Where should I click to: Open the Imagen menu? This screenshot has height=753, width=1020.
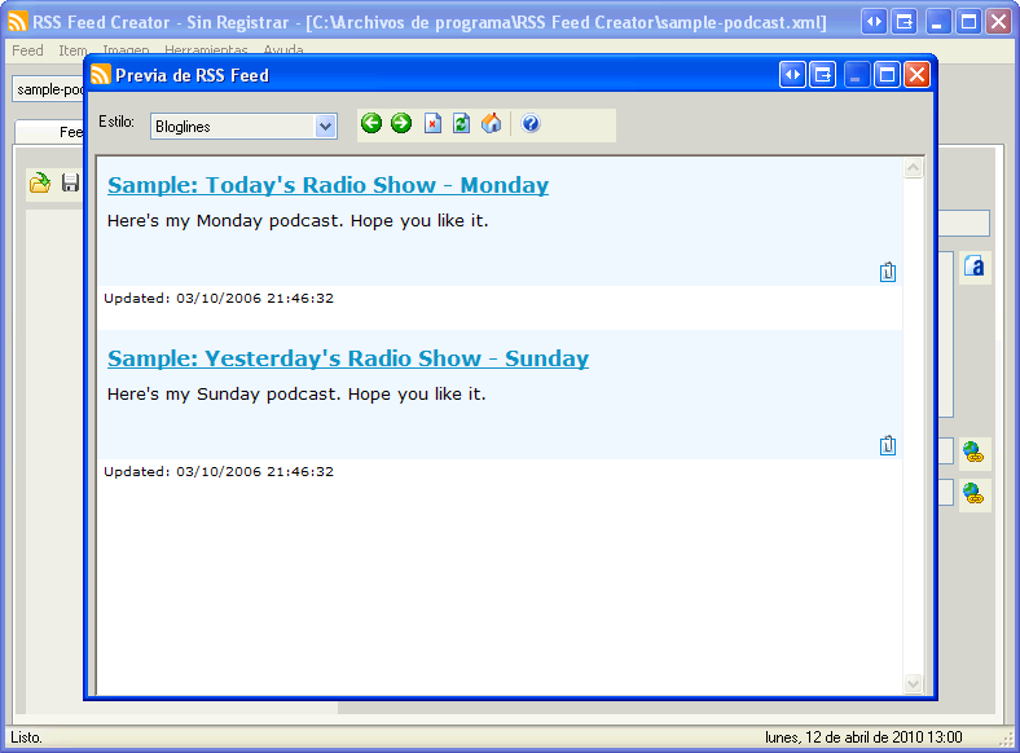(x=126, y=50)
